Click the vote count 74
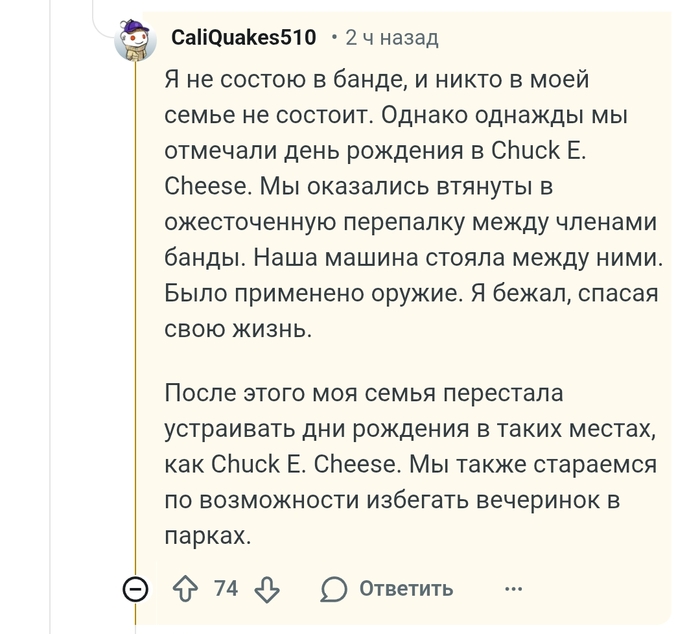 click(x=226, y=588)
